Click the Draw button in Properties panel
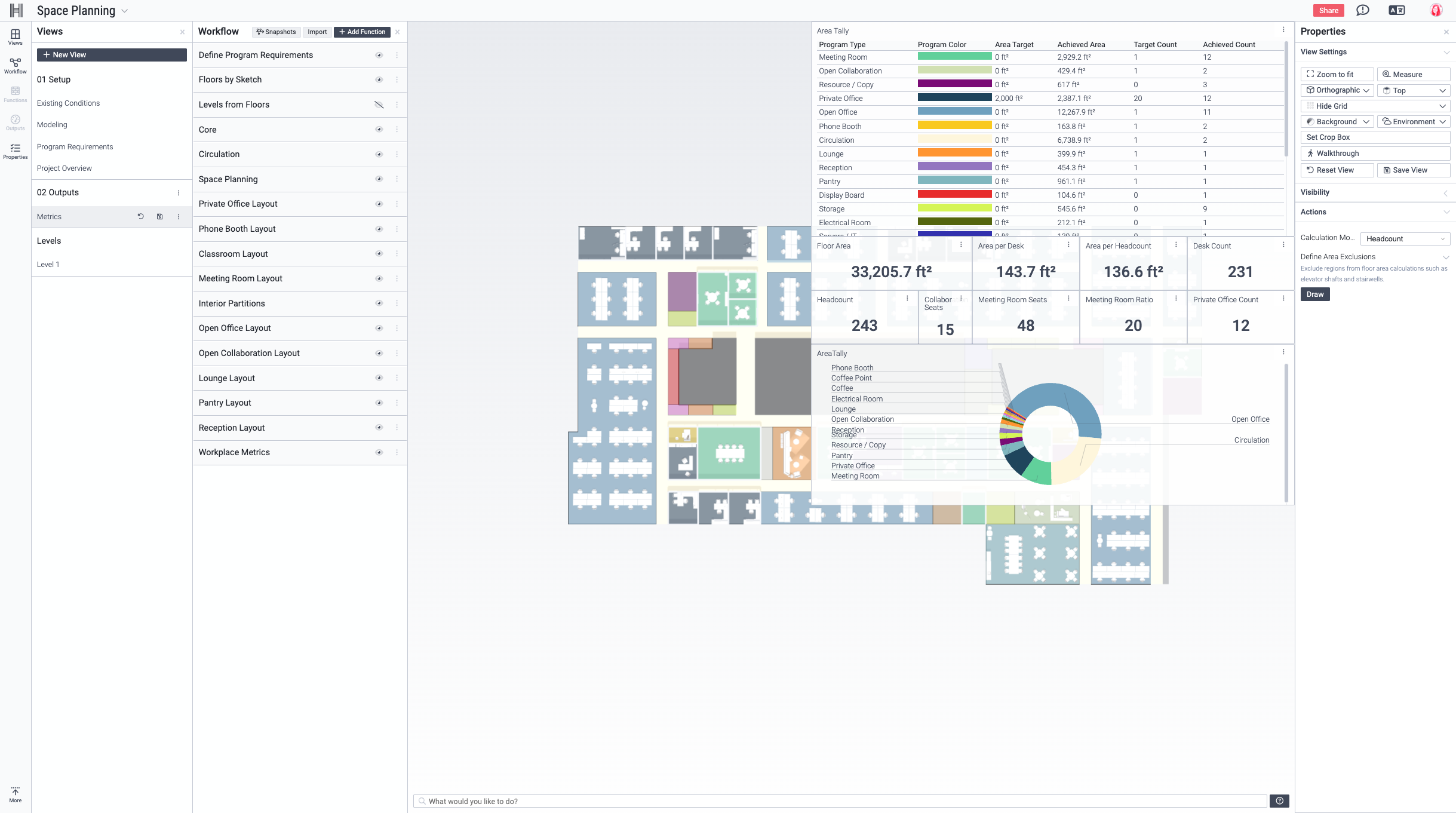1456x813 pixels. point(1315,293)
